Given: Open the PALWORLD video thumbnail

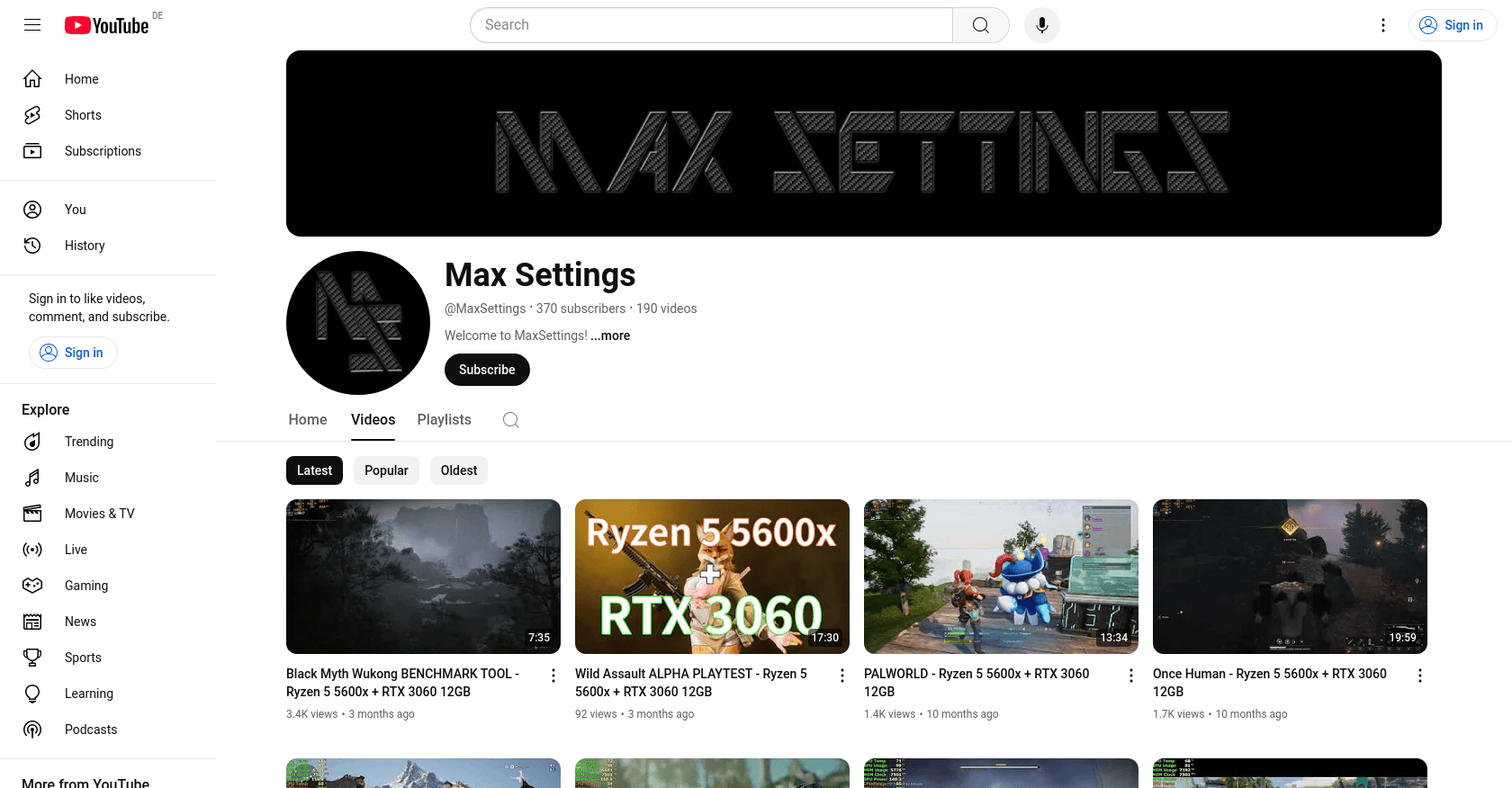Looking at the screenshot, I should pos(1001,577).
